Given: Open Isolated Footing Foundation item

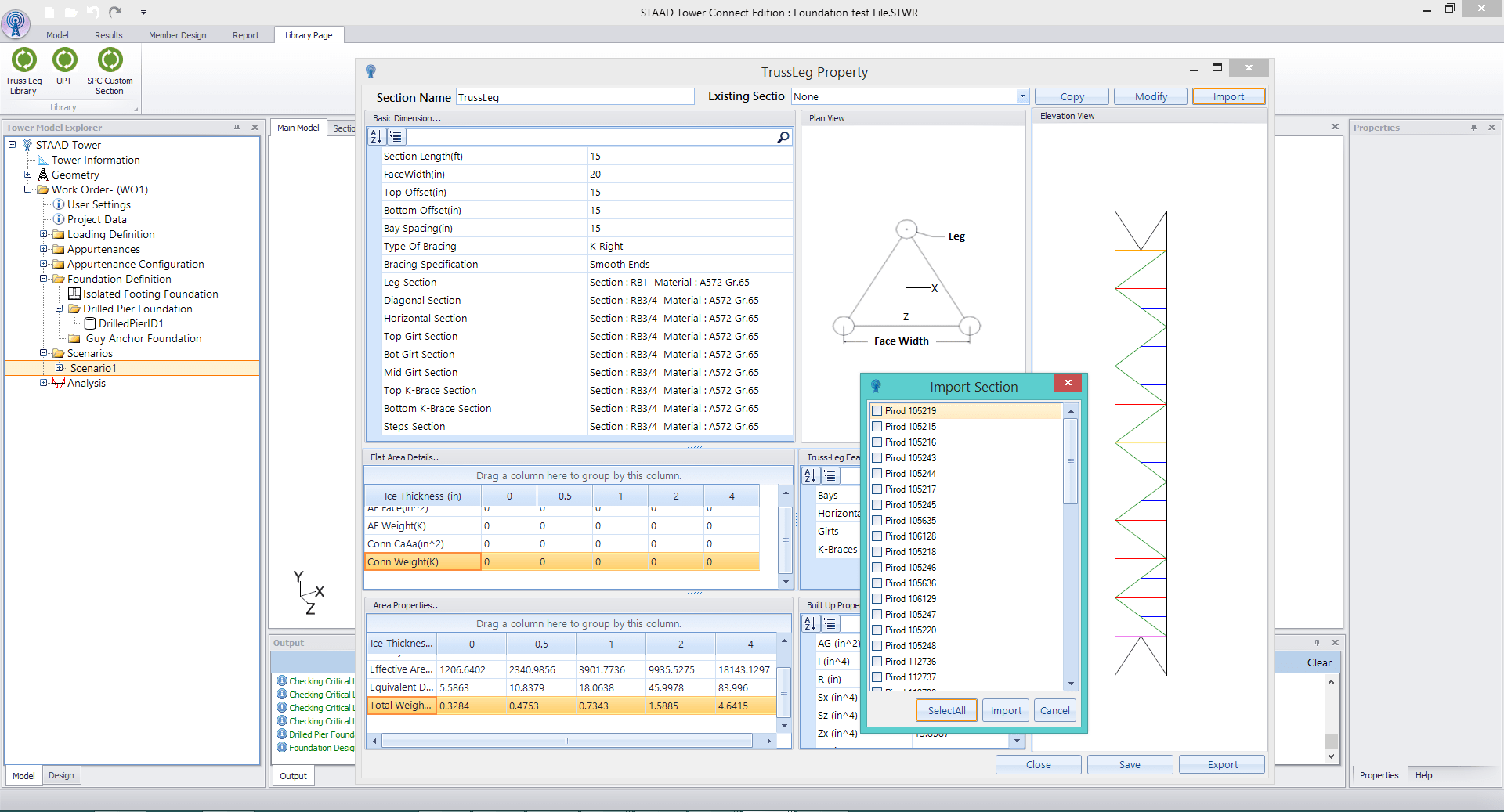Looking at the screenshot, I should click(150, 294).
